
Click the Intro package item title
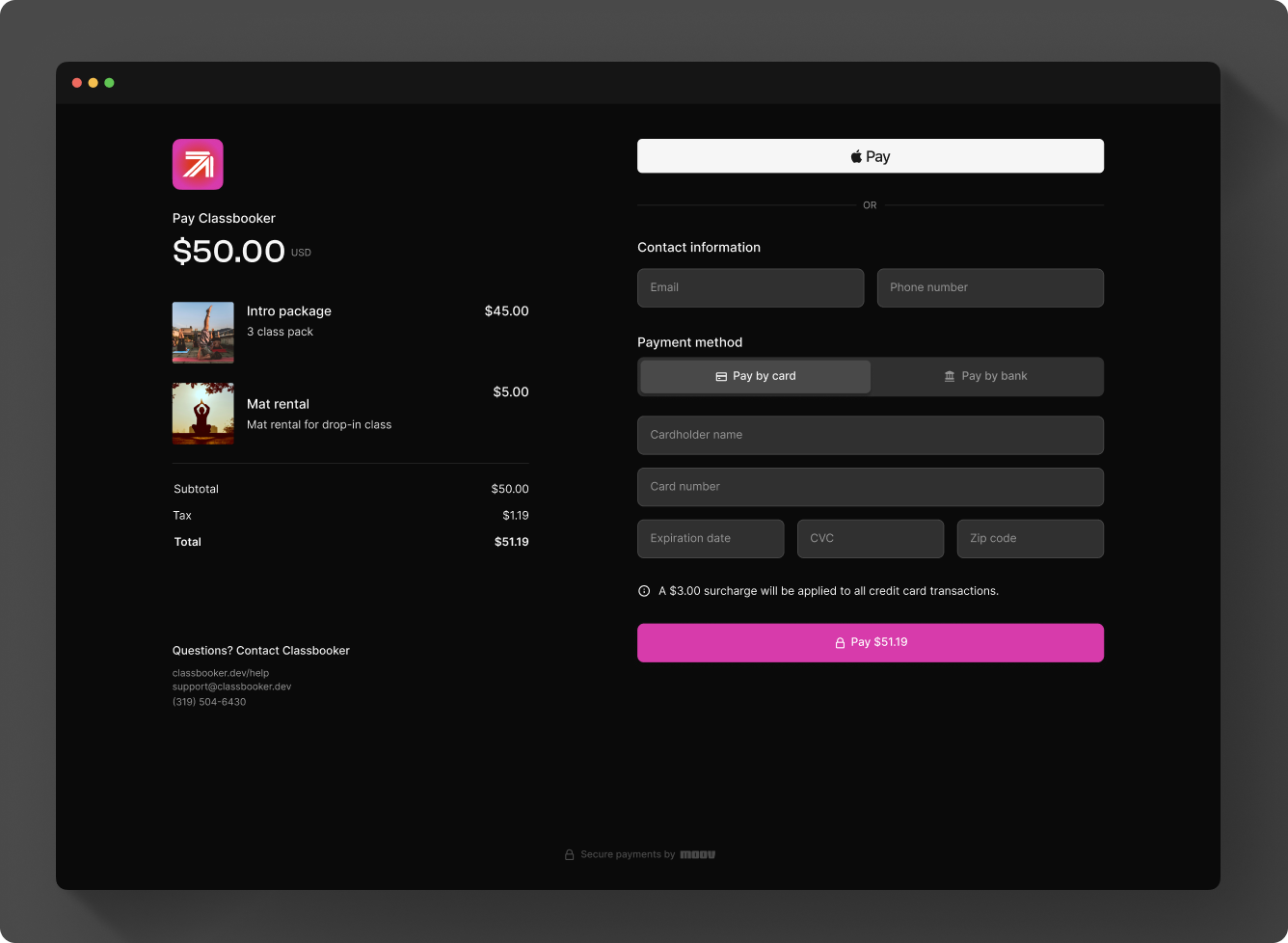pos(289,310)
